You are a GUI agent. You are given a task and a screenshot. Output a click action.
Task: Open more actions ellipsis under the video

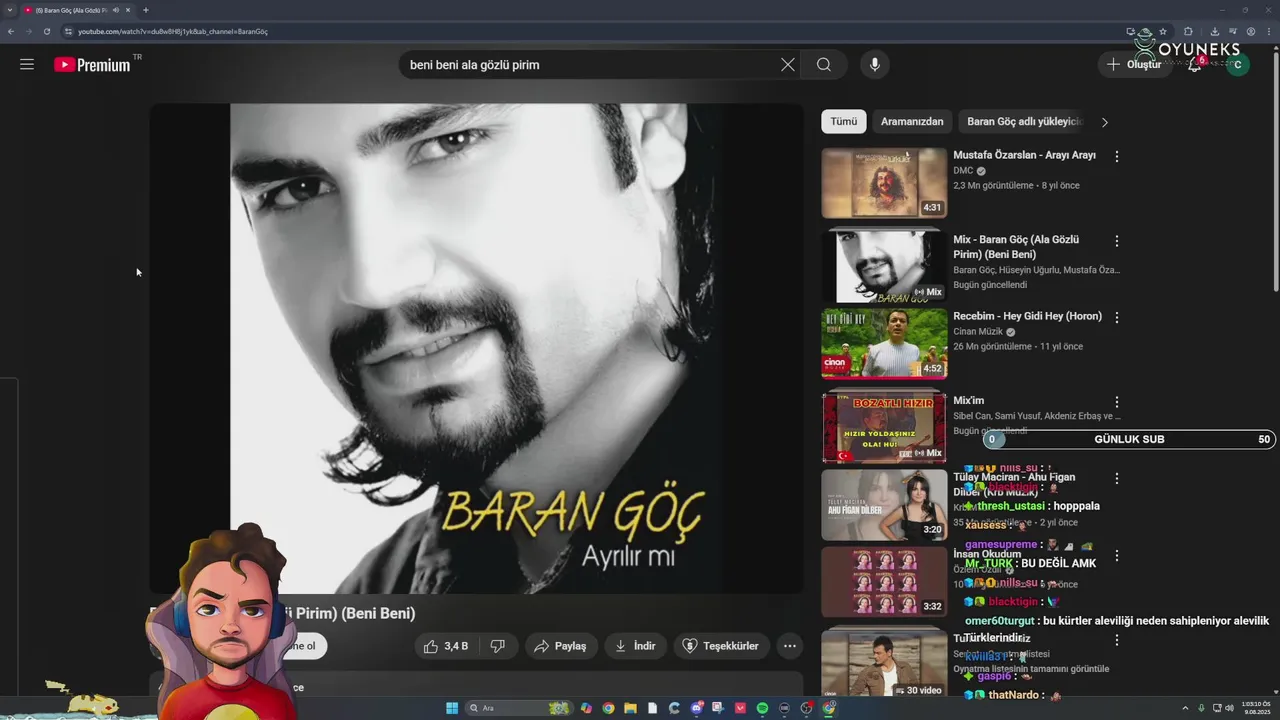(790, 646)
